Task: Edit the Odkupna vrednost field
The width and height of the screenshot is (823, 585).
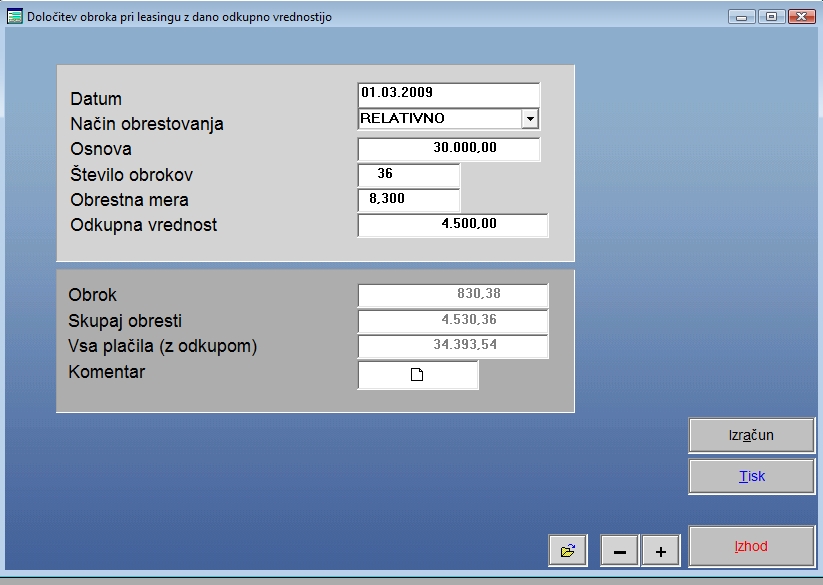Action: click(x=452, y=225)
